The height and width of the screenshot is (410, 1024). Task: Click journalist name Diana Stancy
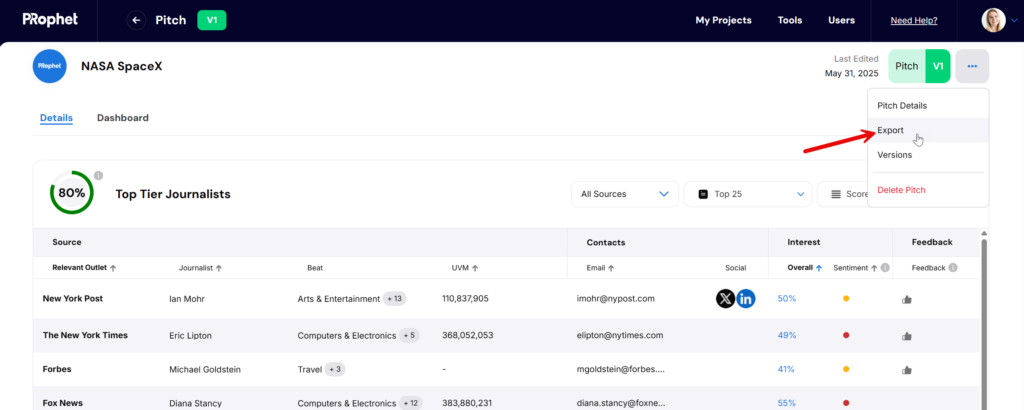(195, 403)
